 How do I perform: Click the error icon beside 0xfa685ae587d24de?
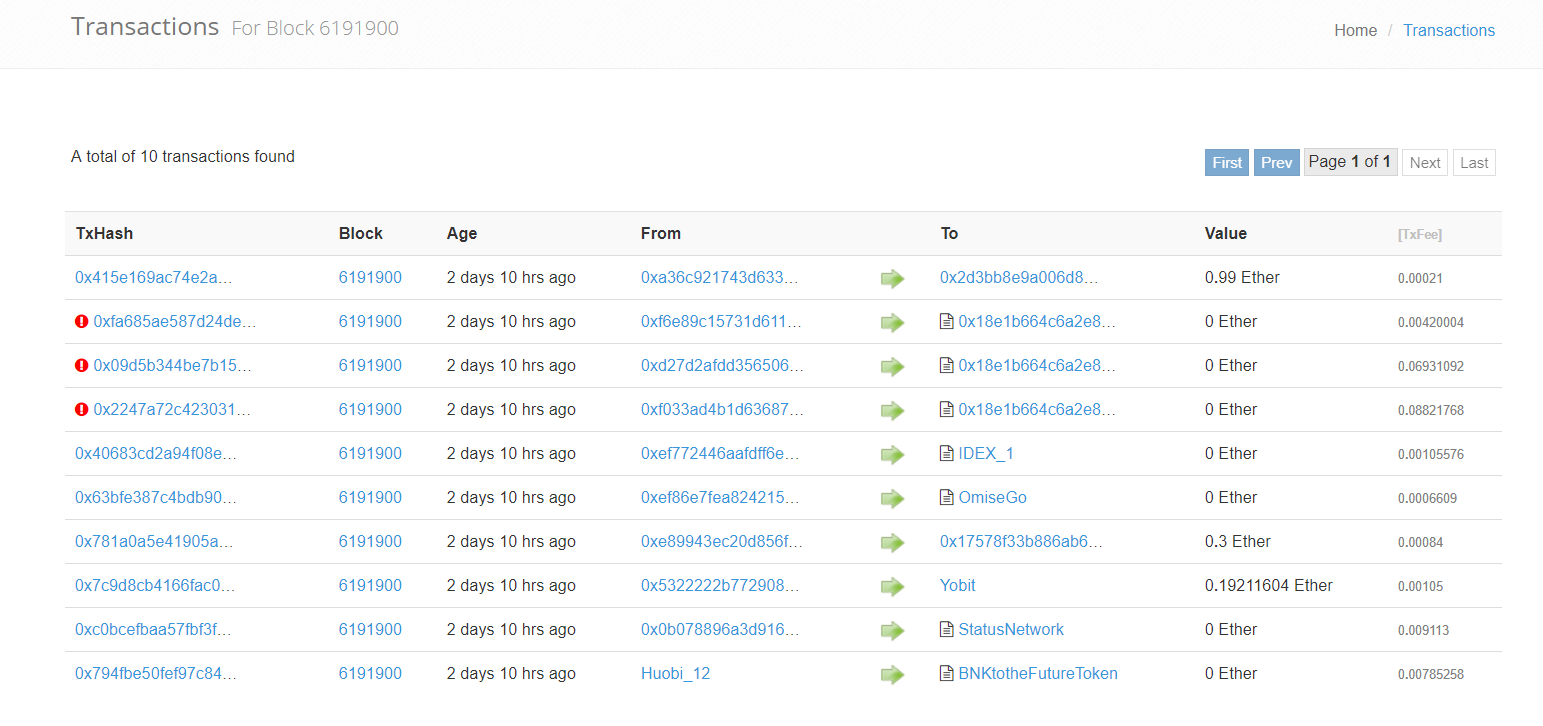pyautogui.click(x=82, y=322)
